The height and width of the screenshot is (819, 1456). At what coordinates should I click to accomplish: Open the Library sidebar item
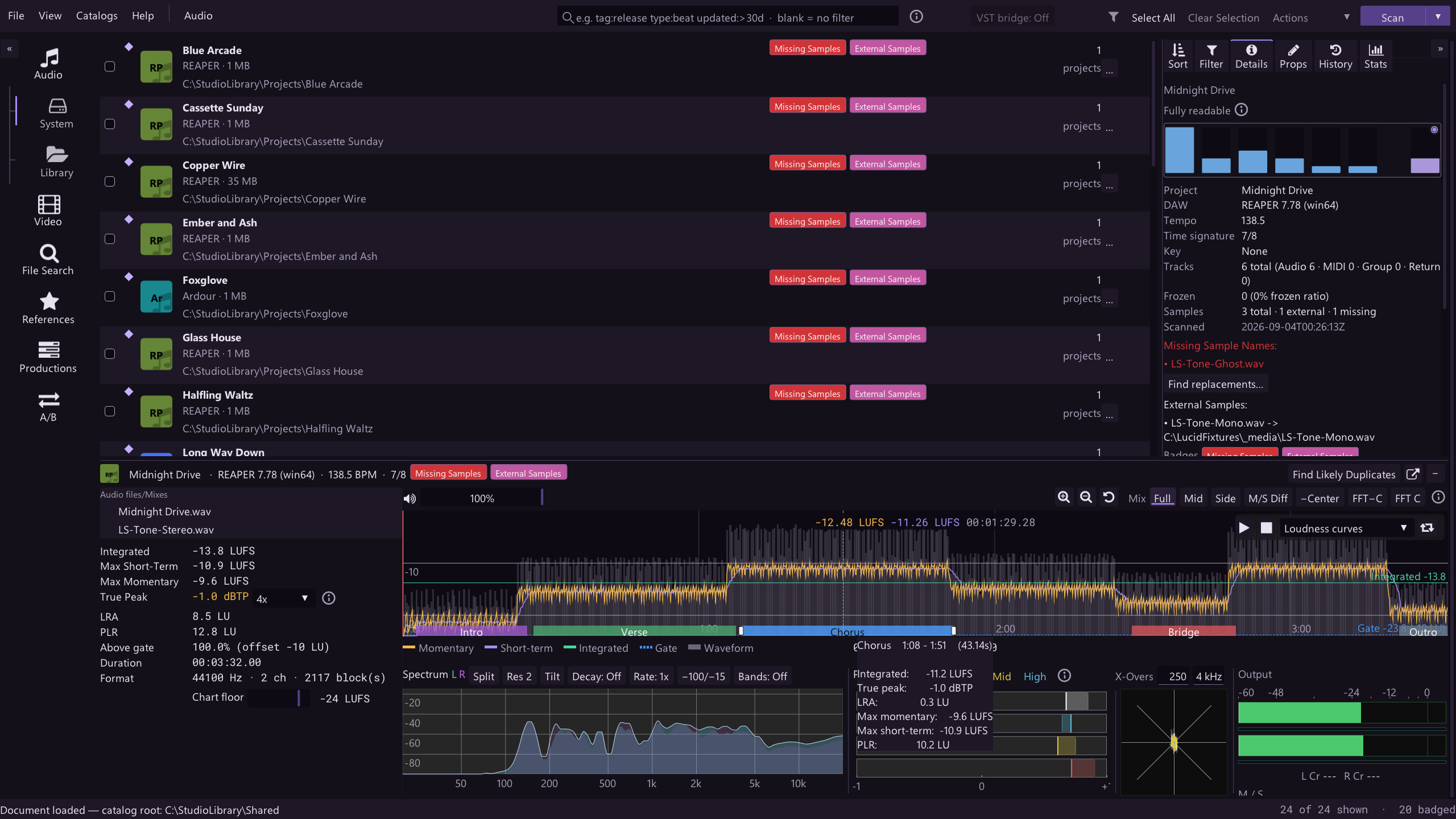[56, 162]
